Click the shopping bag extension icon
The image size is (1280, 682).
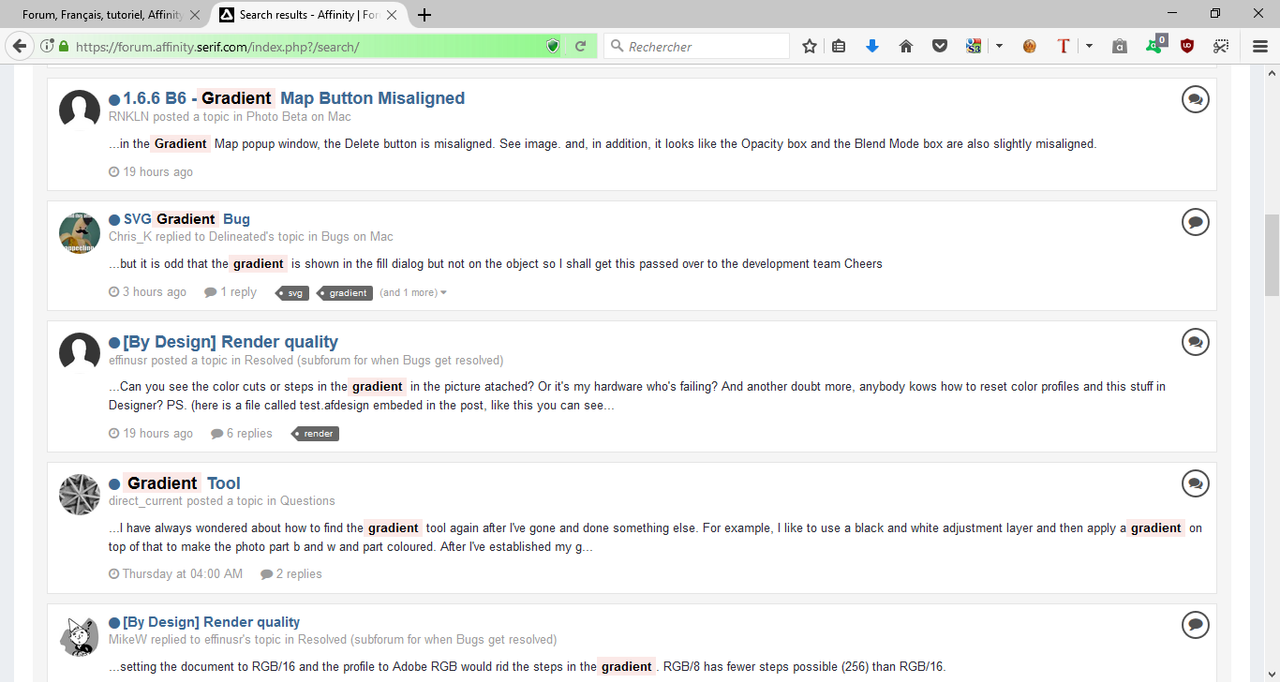(x=1119, y=46)
